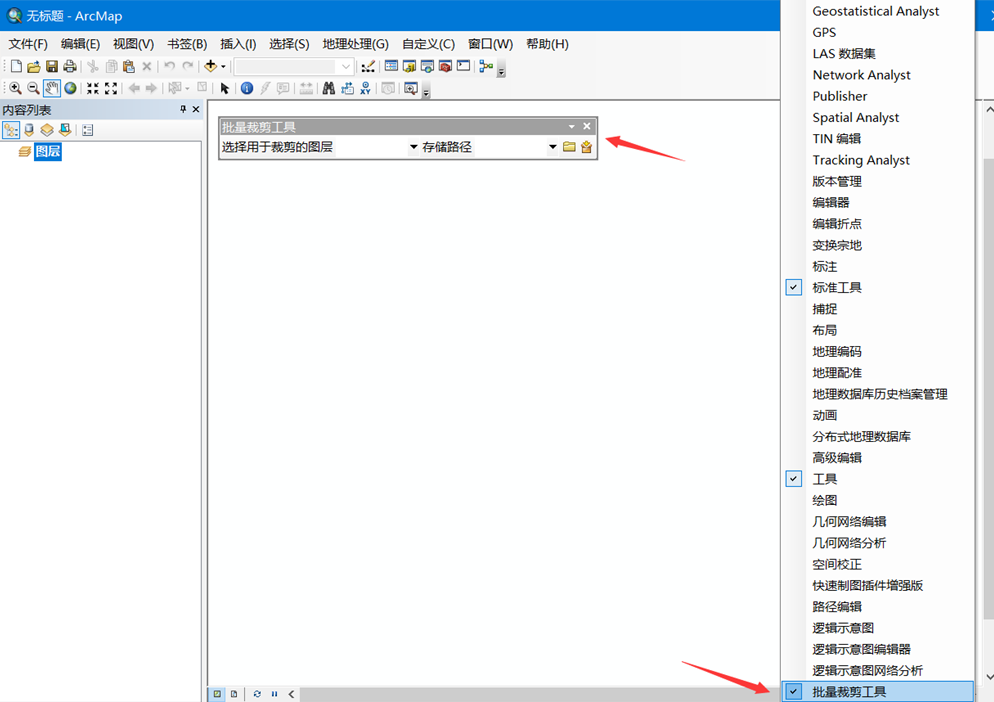Open the Catalog window icon
The width and height of the screenshot is (994, 702).
(x=410, y=66)
